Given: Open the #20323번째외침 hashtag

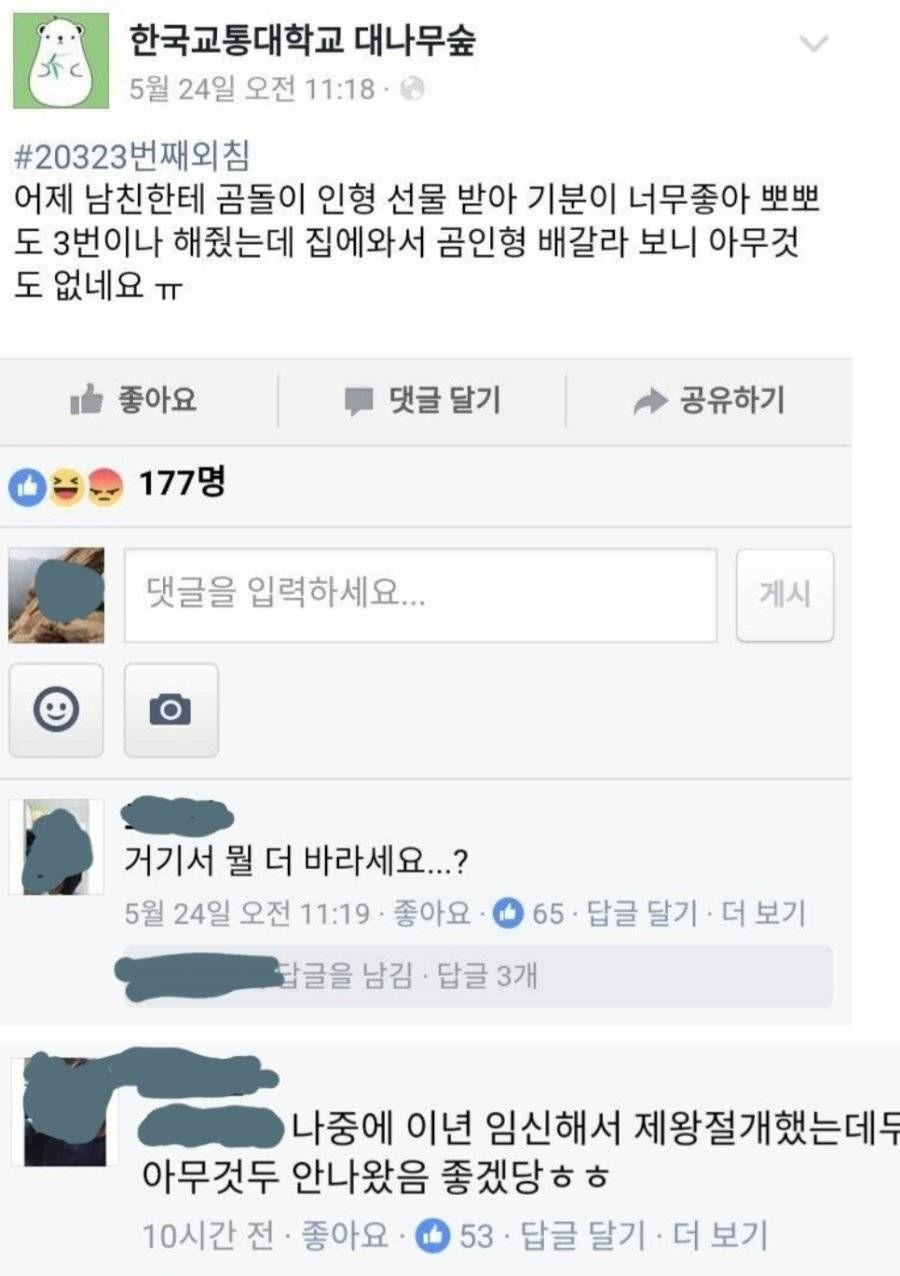Looking at the screenshot, I should pyautogui.click(x=132, y=155).
